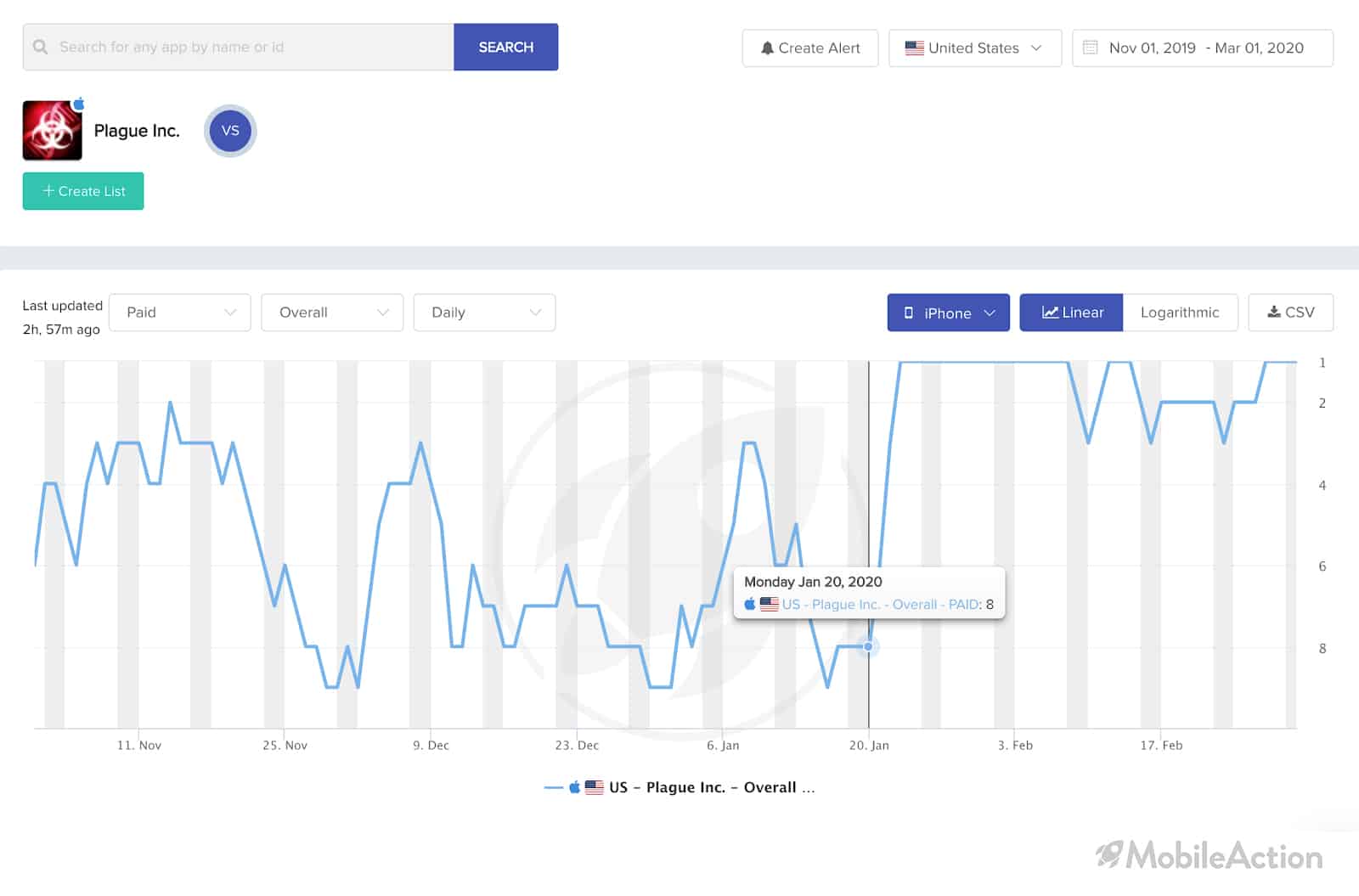Click the SEARCH button
The width and height of the screenshot is (1359, 896).
[x=506, y=47]
